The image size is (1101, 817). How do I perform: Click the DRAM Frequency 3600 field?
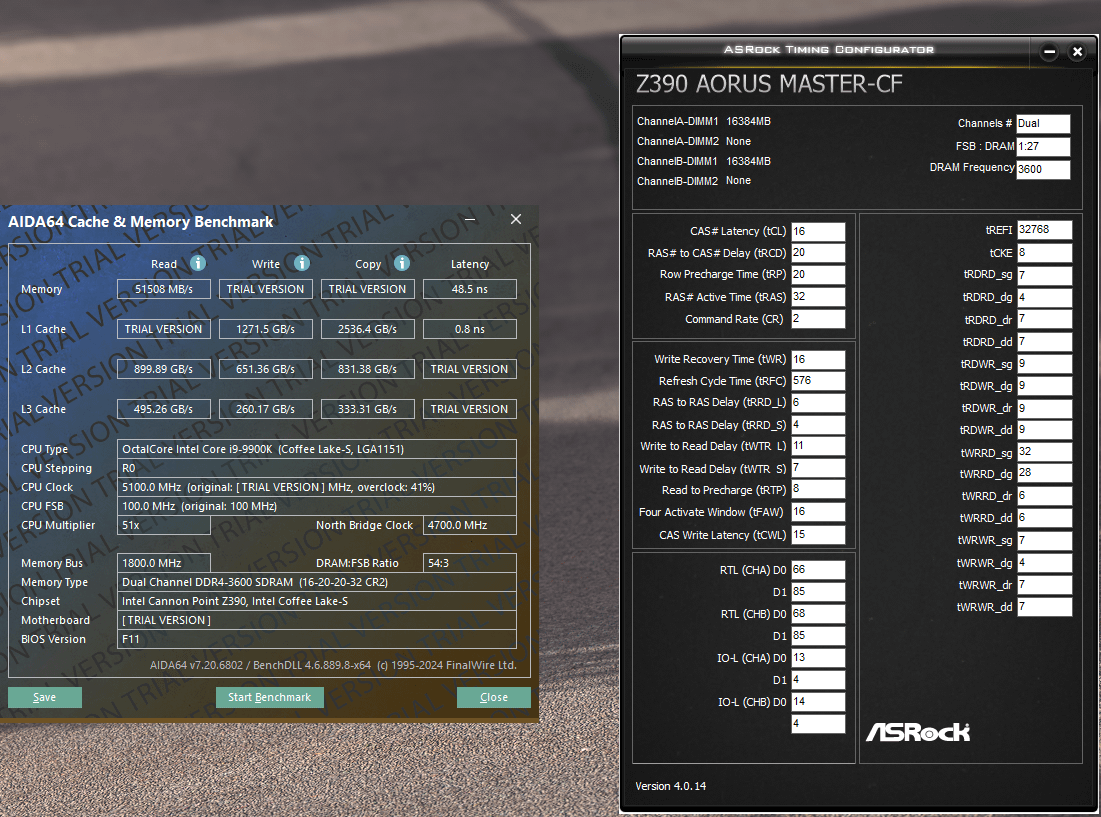tap(1043, 169)
